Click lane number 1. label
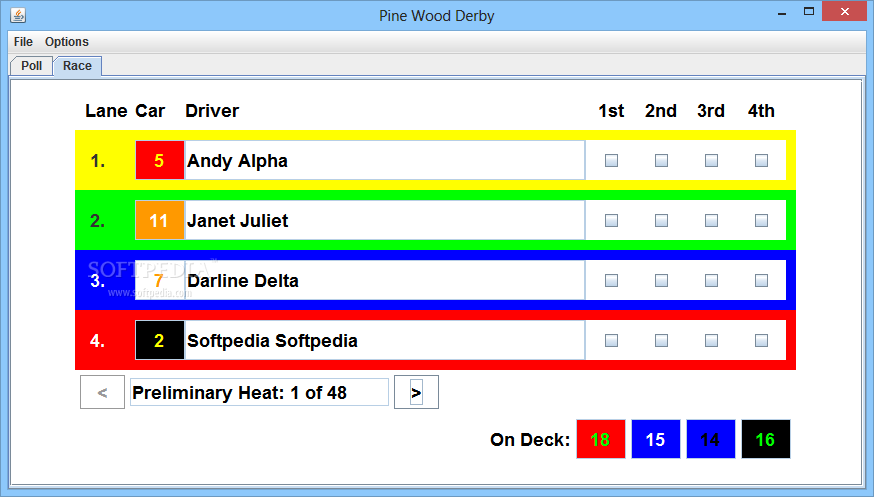The image size is (874, 497). (x=98, y=161)
